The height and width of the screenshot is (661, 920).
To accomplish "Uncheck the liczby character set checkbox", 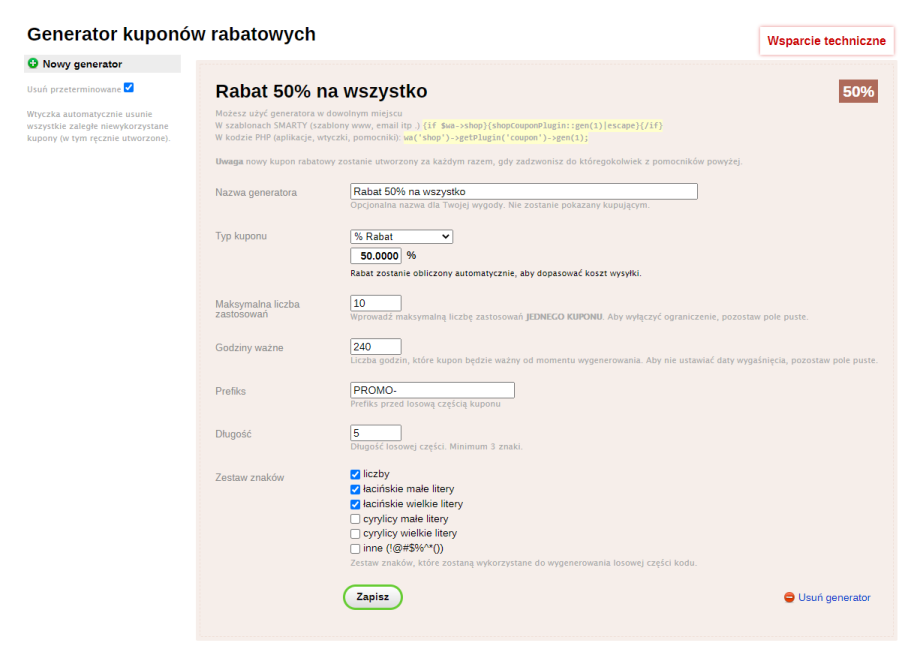I will [x=355, y=474].
